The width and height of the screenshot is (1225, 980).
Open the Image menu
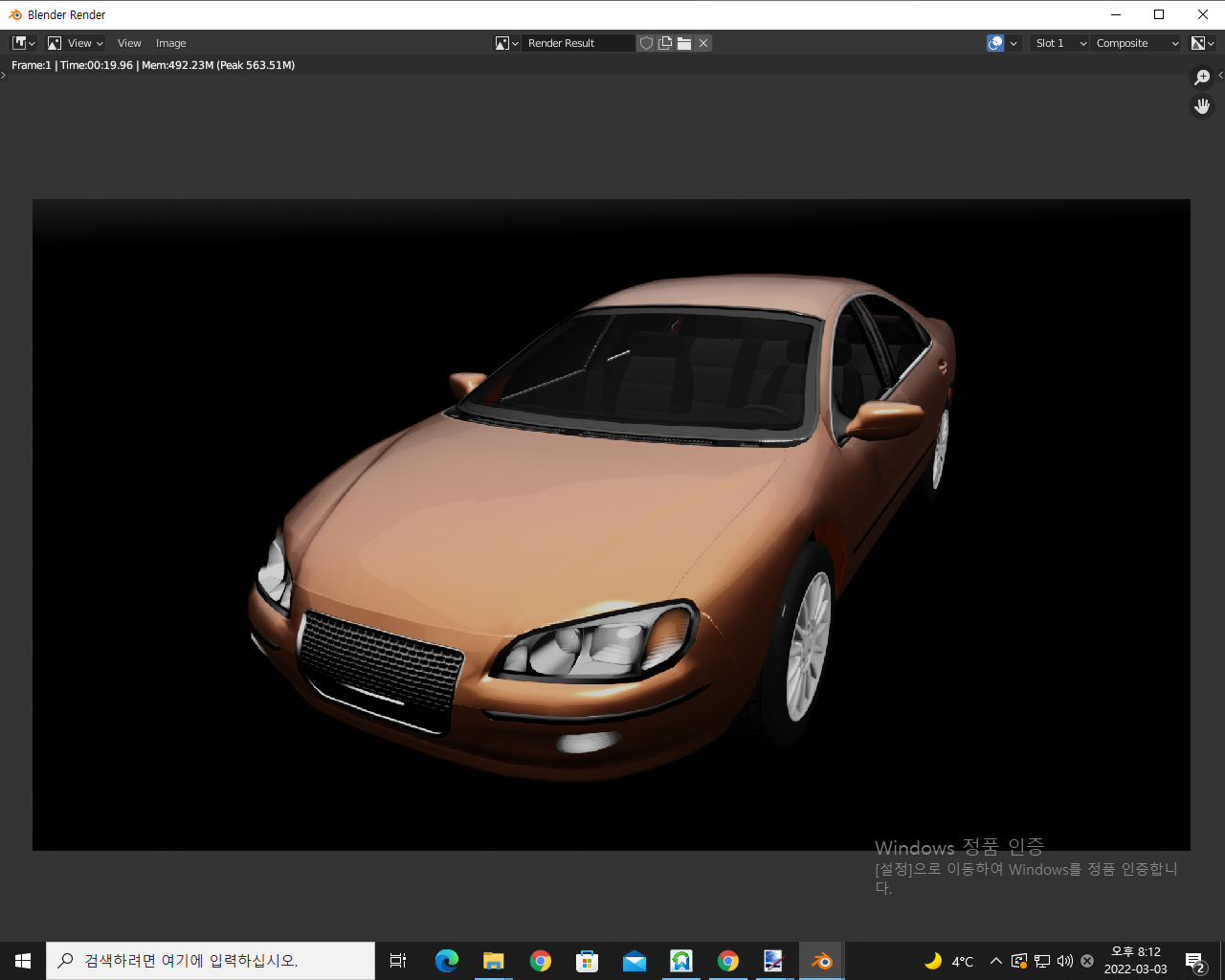(x=170, y=43)
